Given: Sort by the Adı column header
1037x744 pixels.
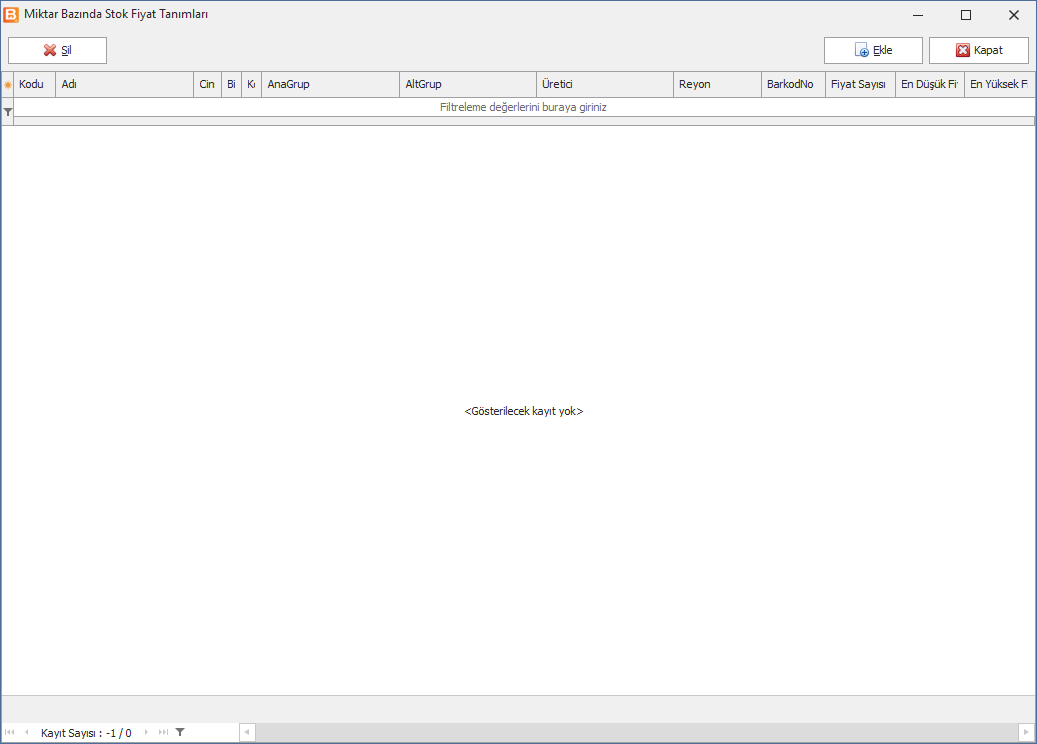Looking at the screenshot, I should point(124,85).
